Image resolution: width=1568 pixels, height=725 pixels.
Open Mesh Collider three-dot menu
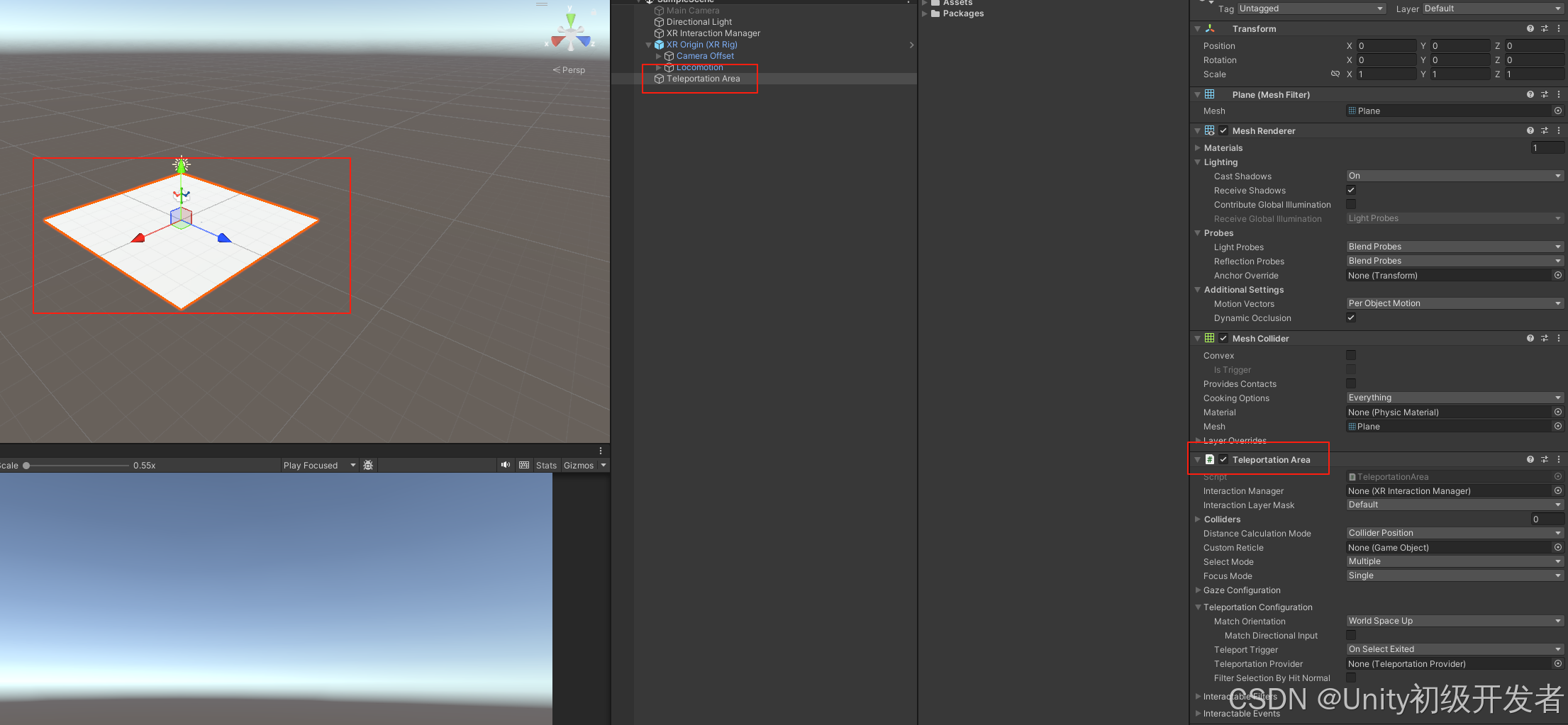tap(1558, 338)
